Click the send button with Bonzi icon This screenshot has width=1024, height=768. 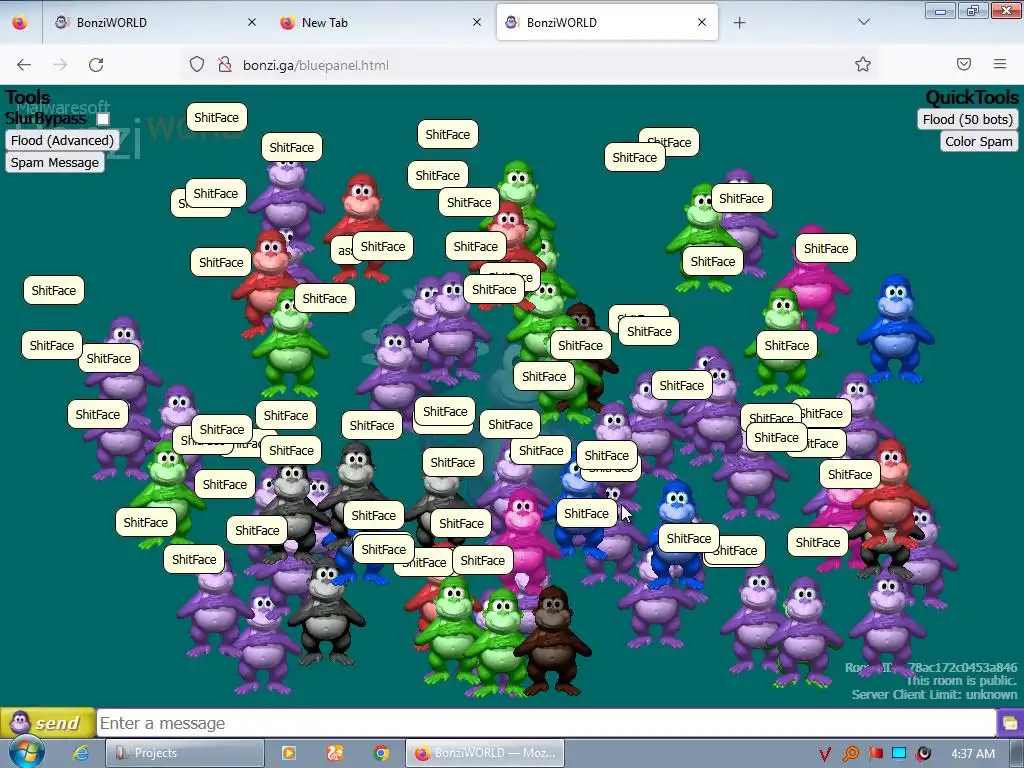coord(47,723)
